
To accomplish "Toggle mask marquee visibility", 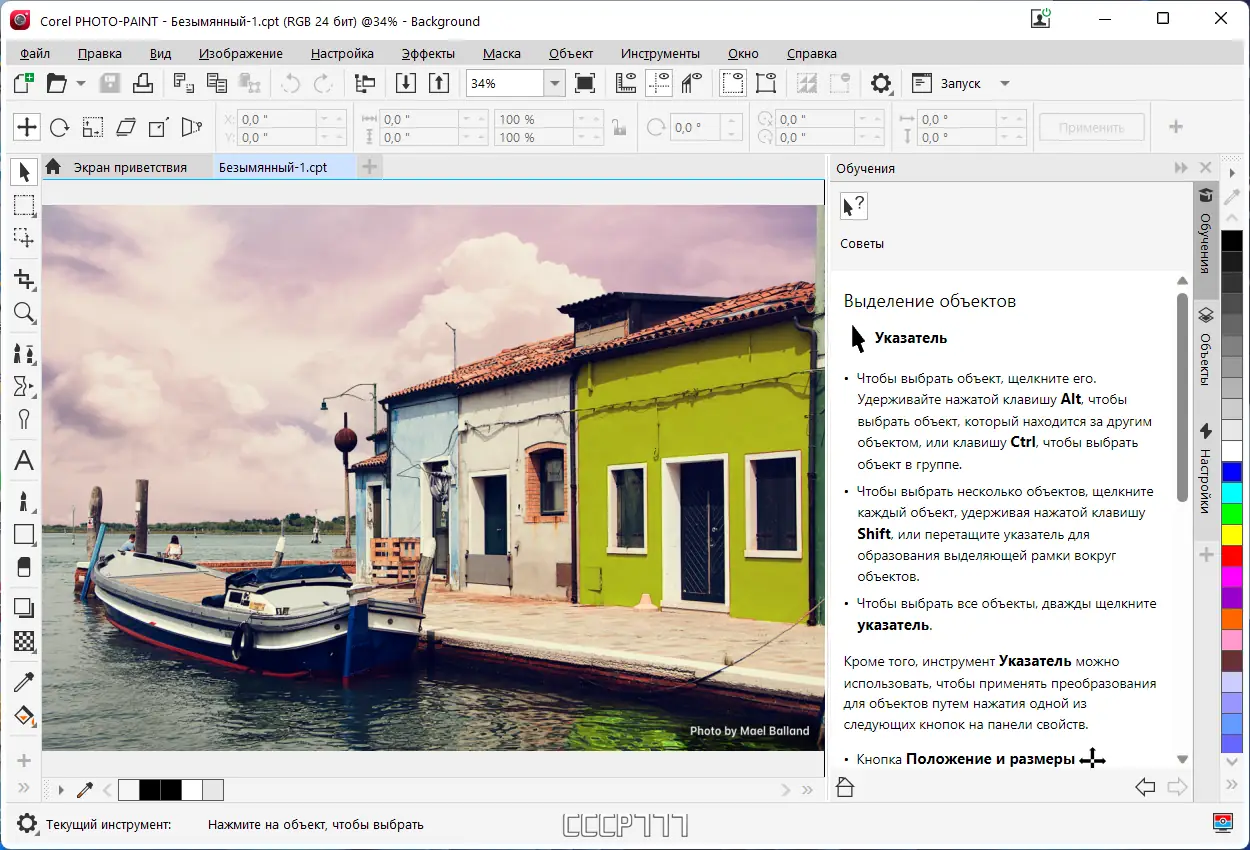I will coord(733,84).
